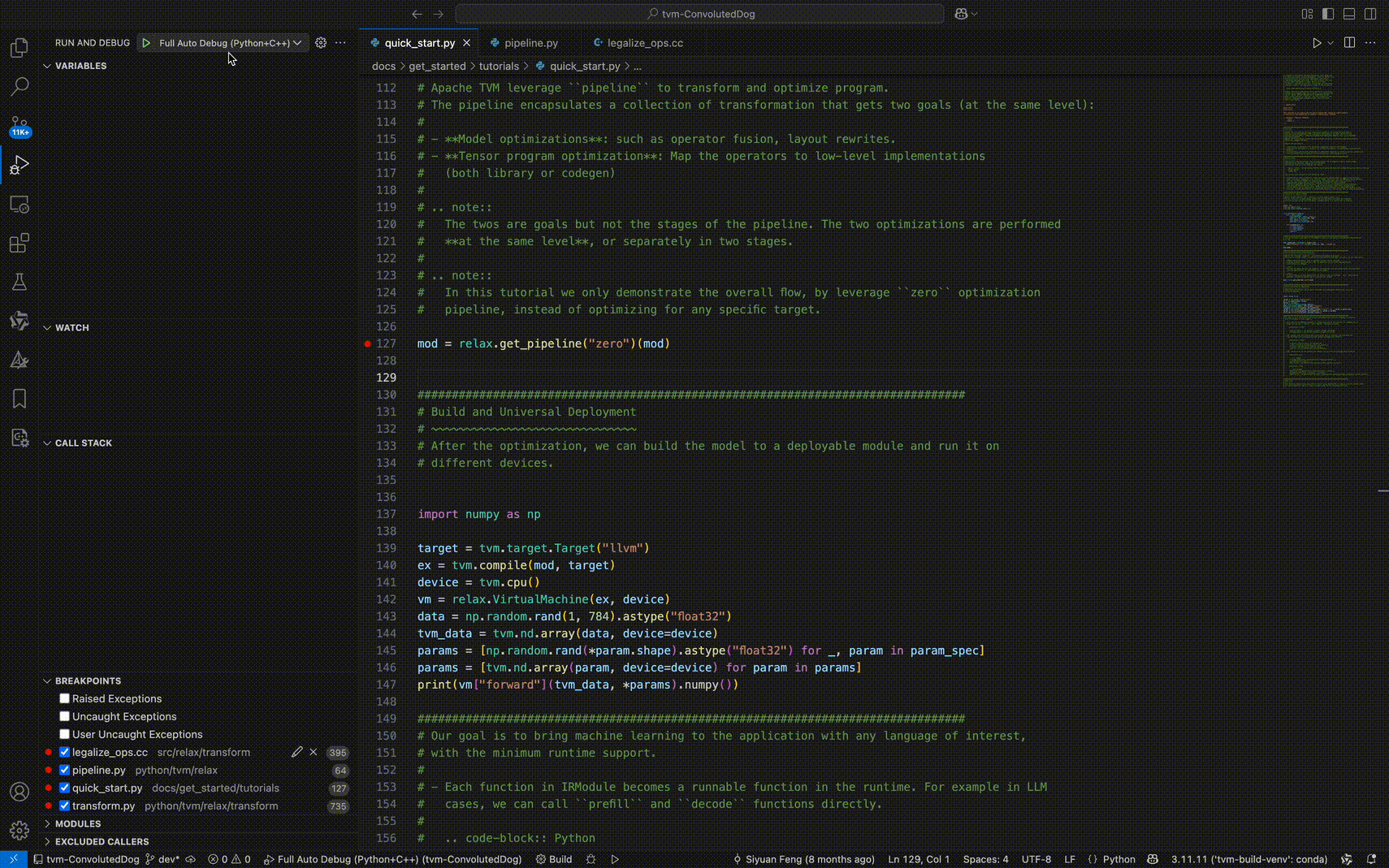Image resolution: width=1389 pixels, height=868 pixels.
Task: Click status bar debug bug icon
Action: tap(591, 859)
